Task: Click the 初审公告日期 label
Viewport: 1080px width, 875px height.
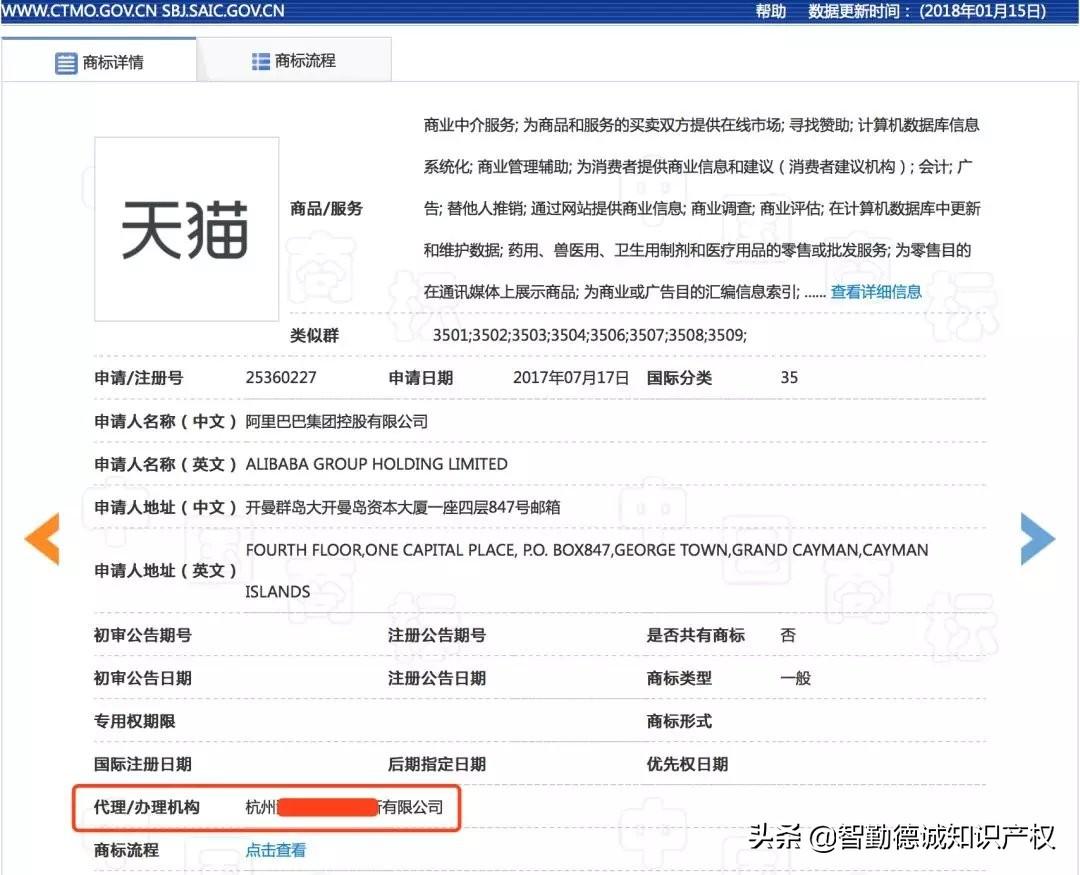Action: [x=143, y=678]
